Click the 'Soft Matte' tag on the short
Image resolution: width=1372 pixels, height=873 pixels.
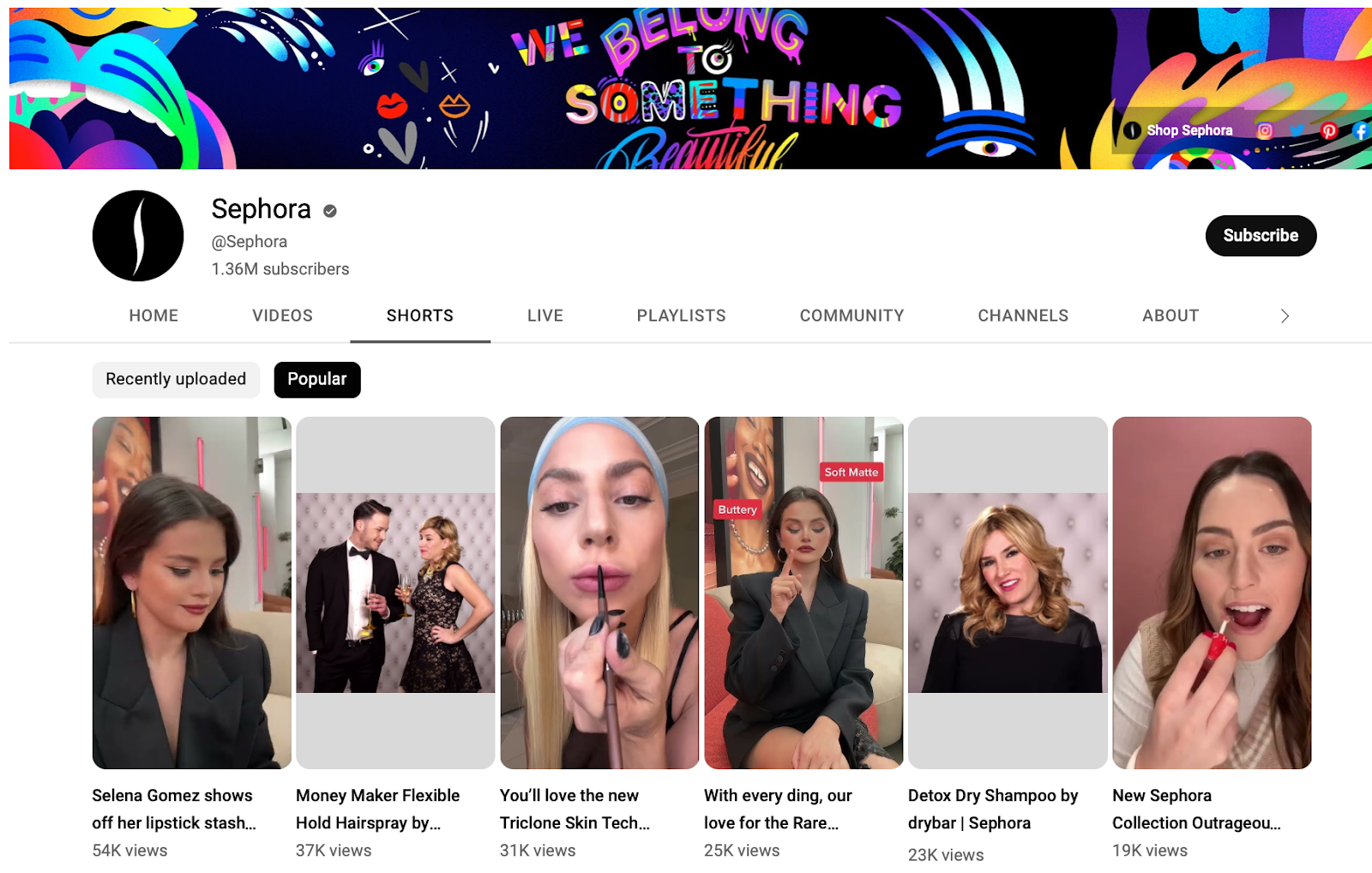pos(851,473)
